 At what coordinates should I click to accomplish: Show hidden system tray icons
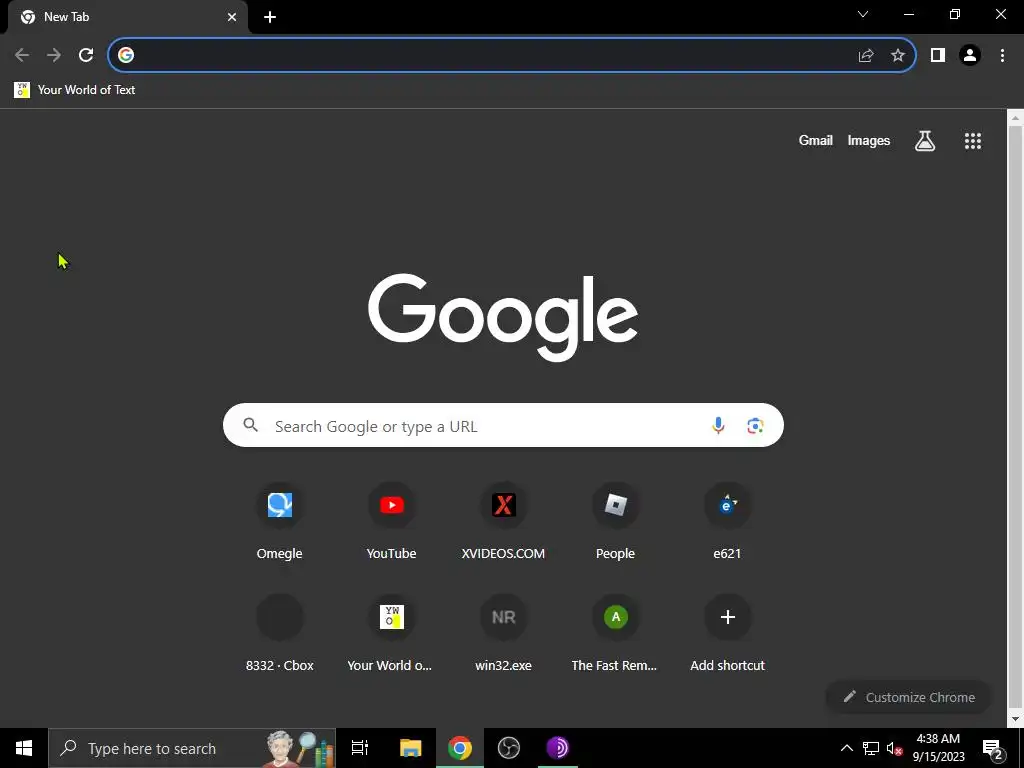(846, 748)
